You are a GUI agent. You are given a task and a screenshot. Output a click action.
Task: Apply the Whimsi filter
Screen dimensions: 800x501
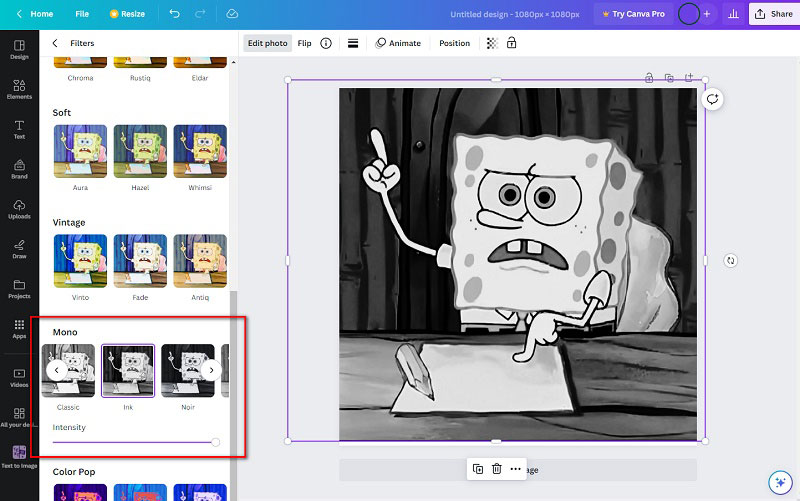point(200,152)
